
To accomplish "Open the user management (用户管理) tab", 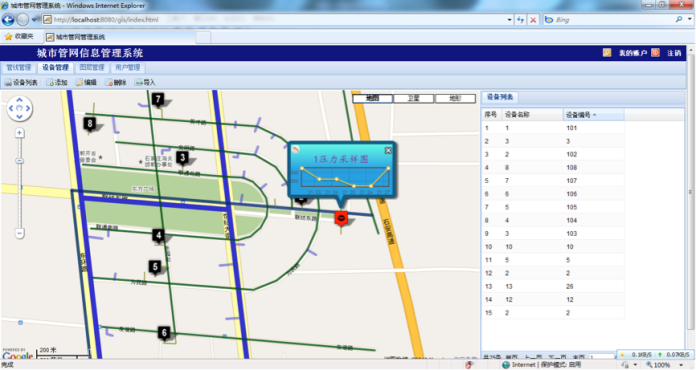I will coord(128,67).
